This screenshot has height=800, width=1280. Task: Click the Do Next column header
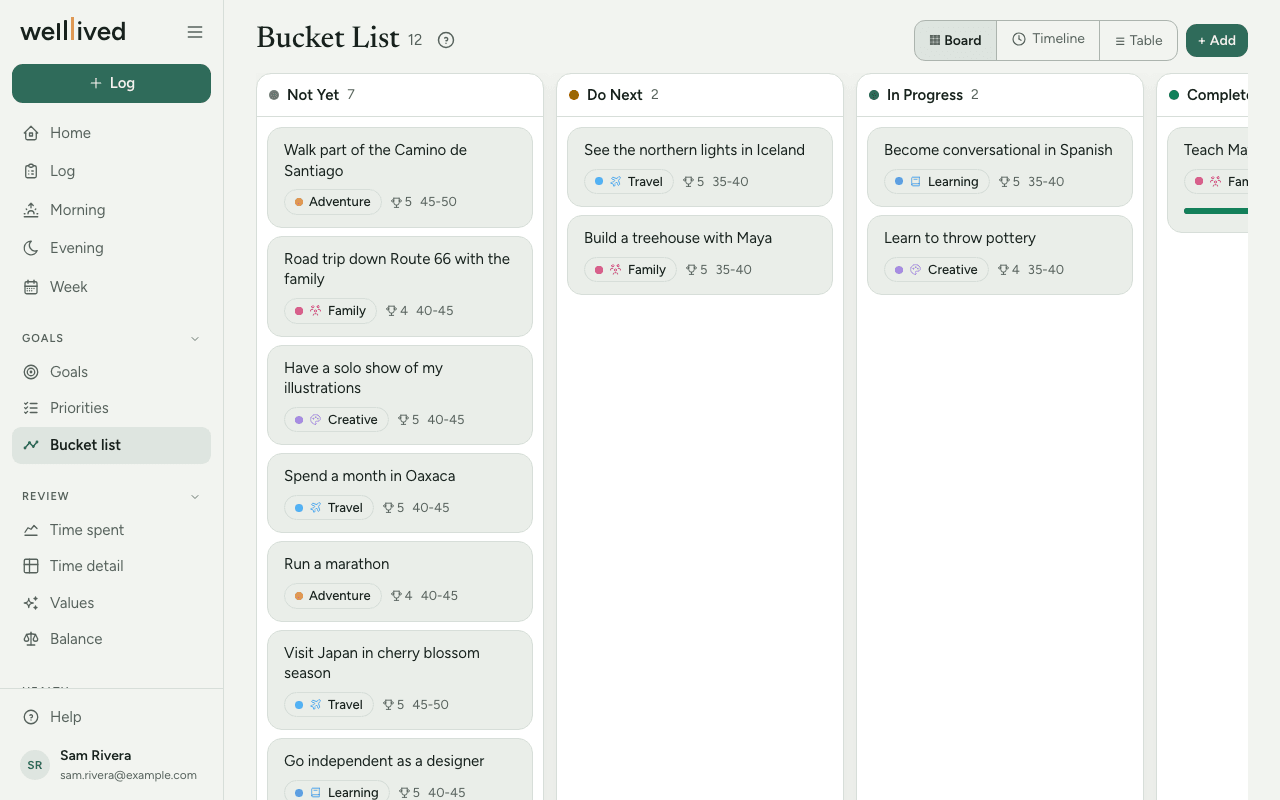click(700, 95)
